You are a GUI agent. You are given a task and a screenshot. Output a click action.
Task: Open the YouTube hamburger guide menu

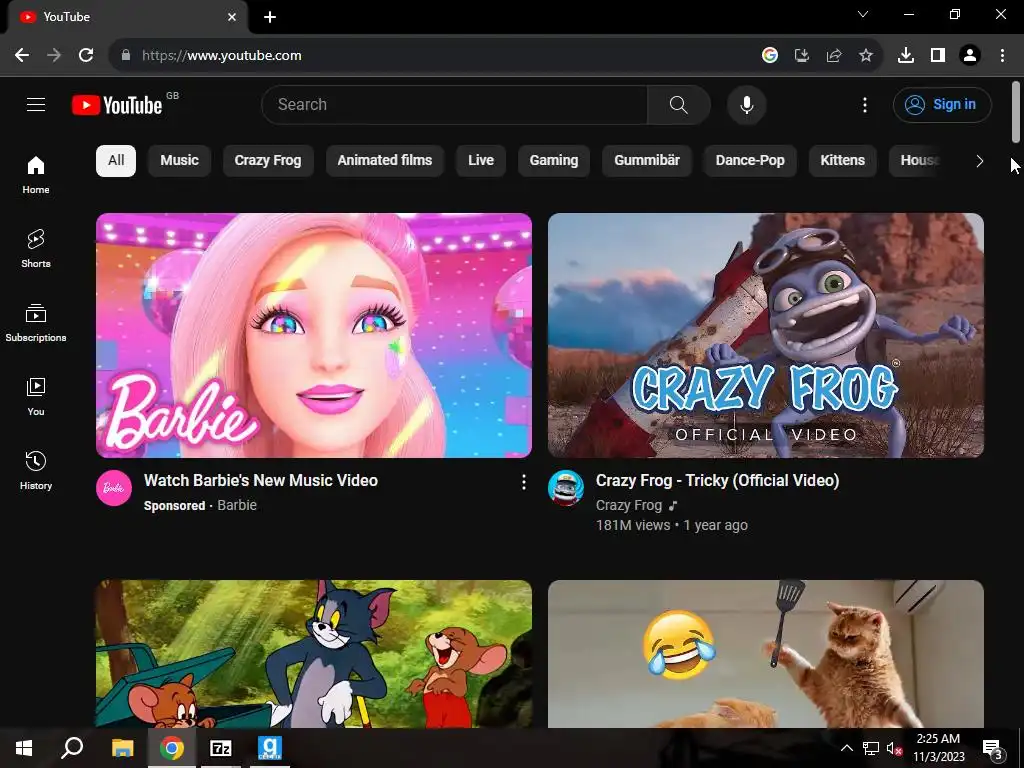click(x=36, y=104)
